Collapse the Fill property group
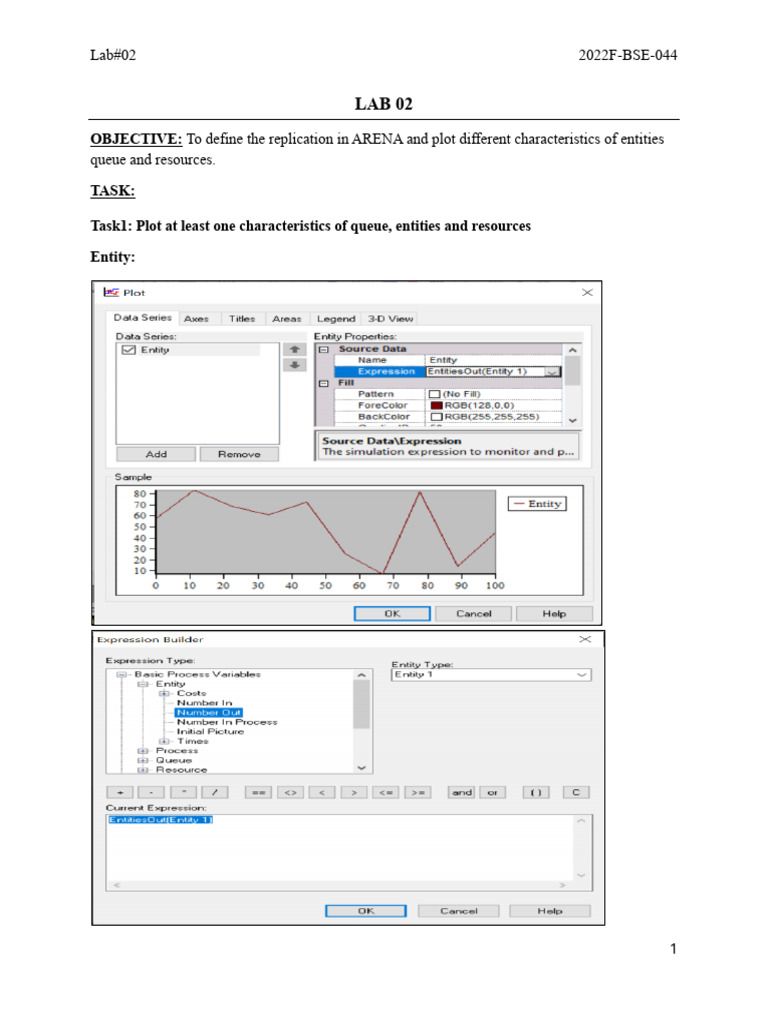768x1024 pixels. [x=323, y=383]
